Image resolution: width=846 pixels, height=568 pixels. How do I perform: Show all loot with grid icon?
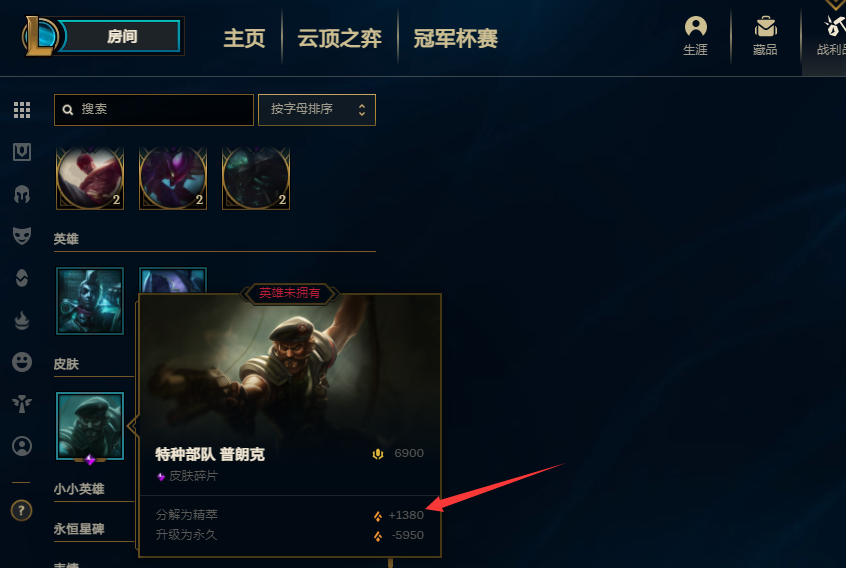[22, 110]
